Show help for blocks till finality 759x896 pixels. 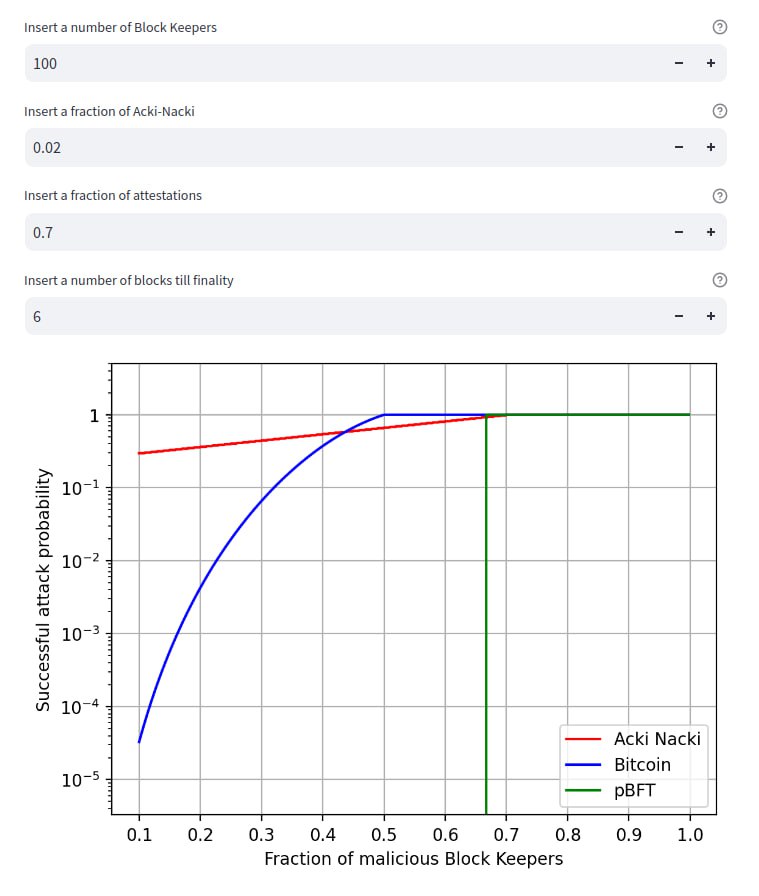point(719,280)
